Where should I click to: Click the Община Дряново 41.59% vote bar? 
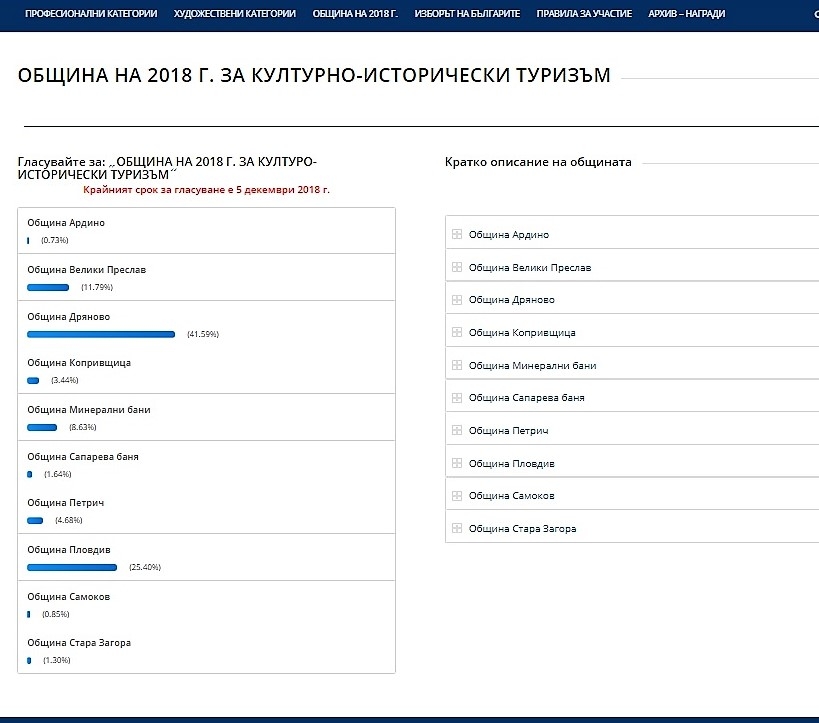click(101, 334)
